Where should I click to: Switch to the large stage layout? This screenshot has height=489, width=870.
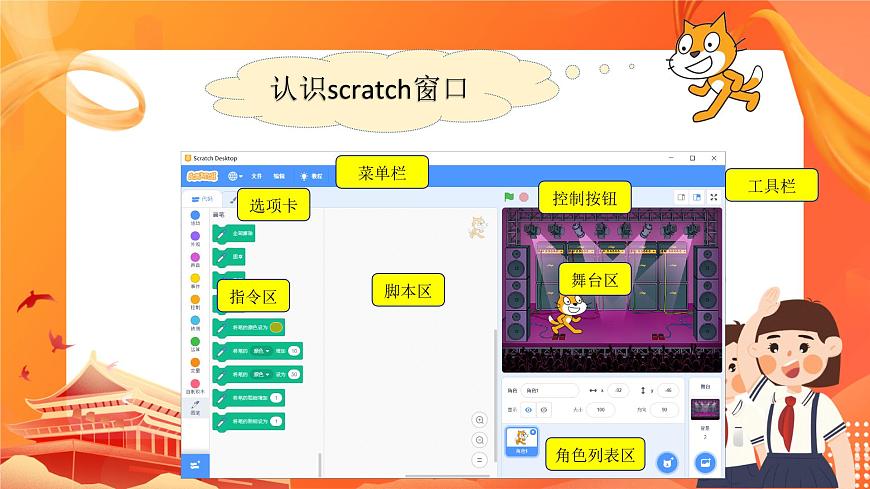[697, 197]
